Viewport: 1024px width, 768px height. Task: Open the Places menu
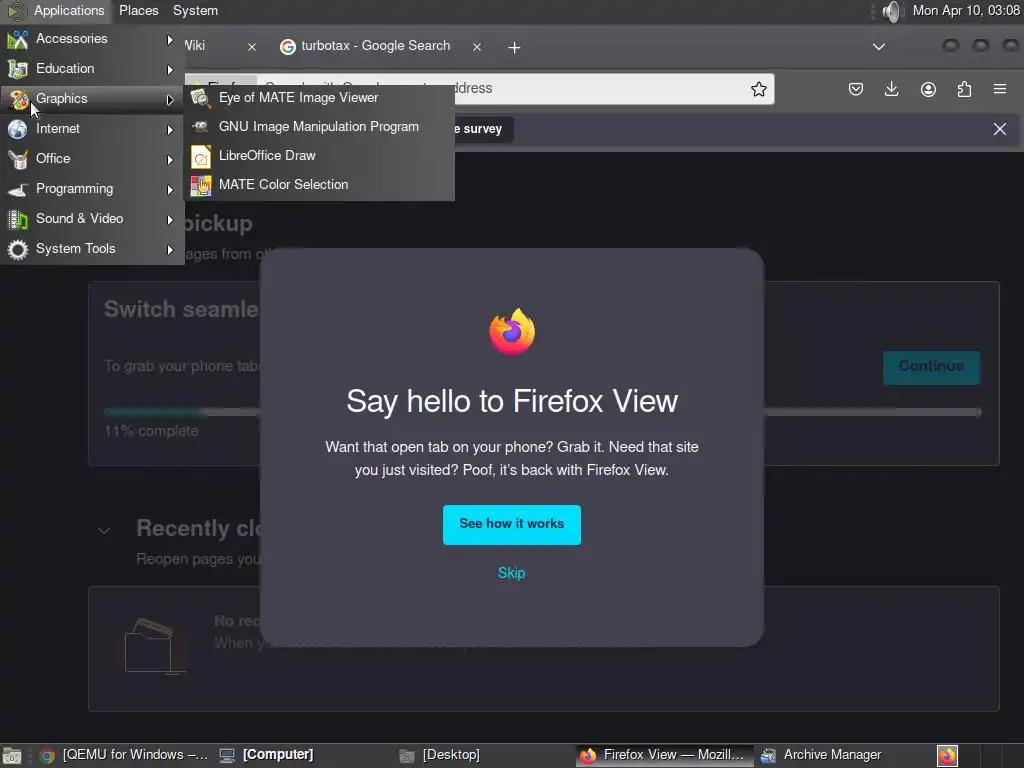[138, 10]
